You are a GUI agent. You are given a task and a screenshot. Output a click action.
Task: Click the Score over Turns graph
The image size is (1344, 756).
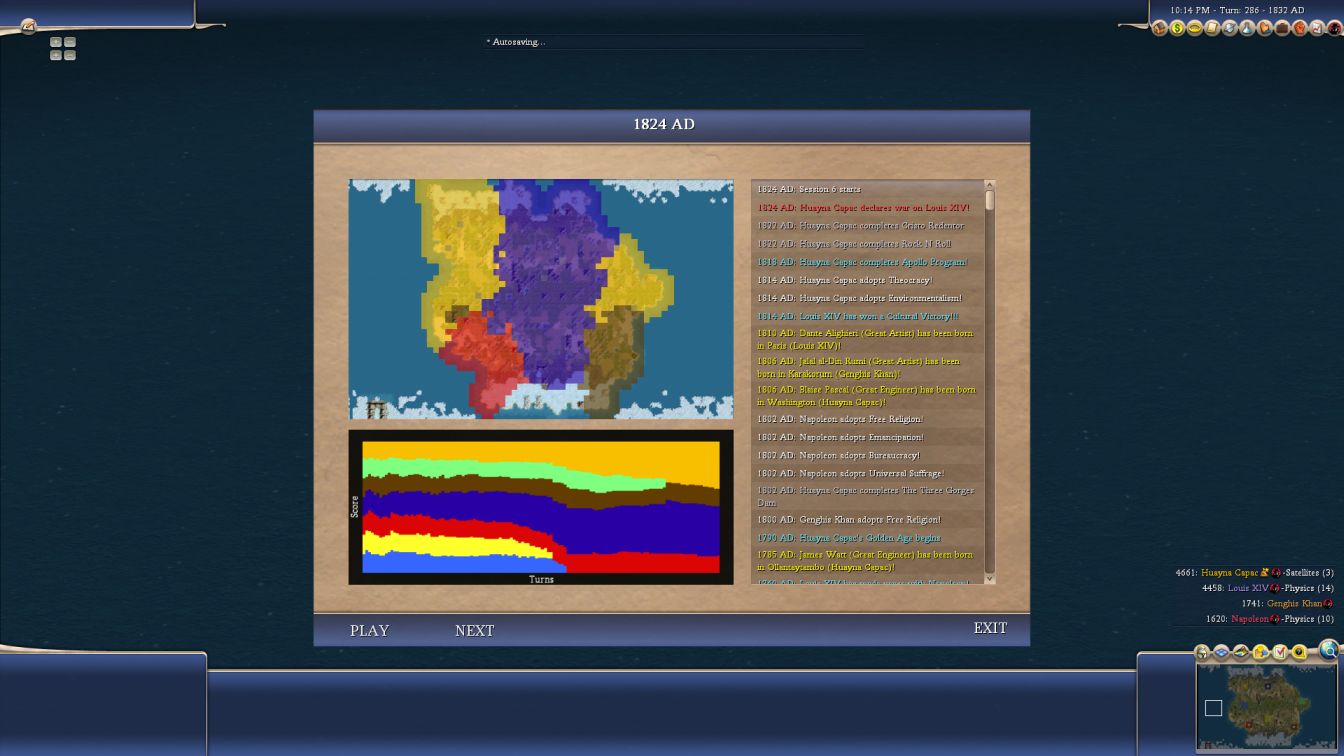541,507
